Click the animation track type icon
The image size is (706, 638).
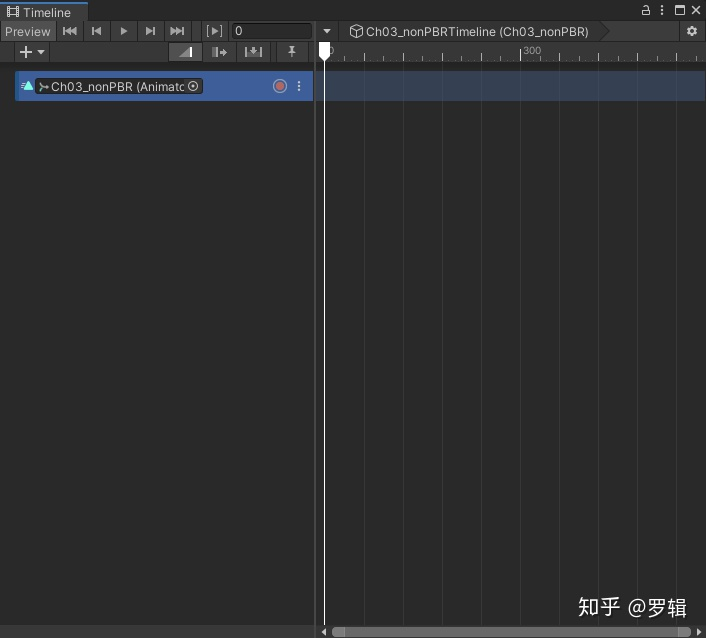[x=27, y=86]
